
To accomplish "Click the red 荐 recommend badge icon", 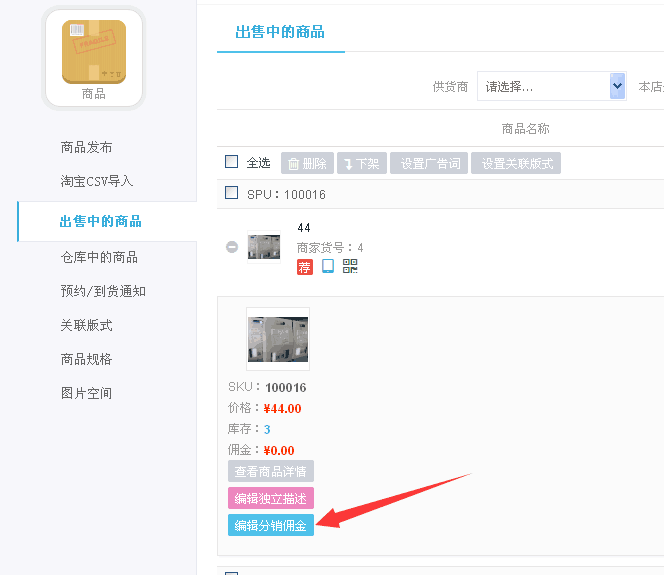I will point(304,267).
